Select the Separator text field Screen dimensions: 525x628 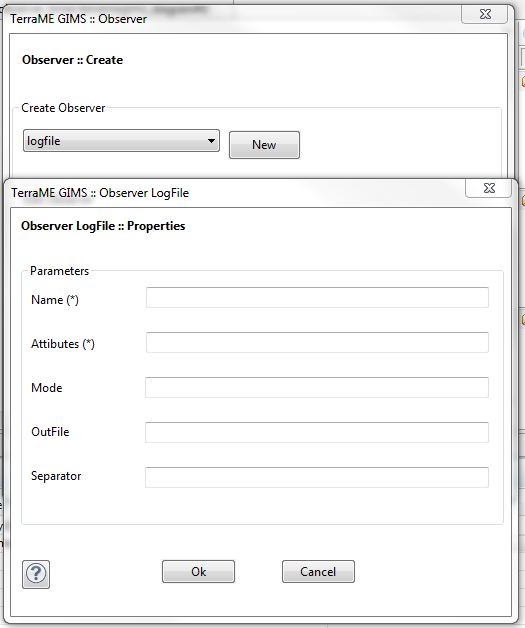click(x=317, y=477)
